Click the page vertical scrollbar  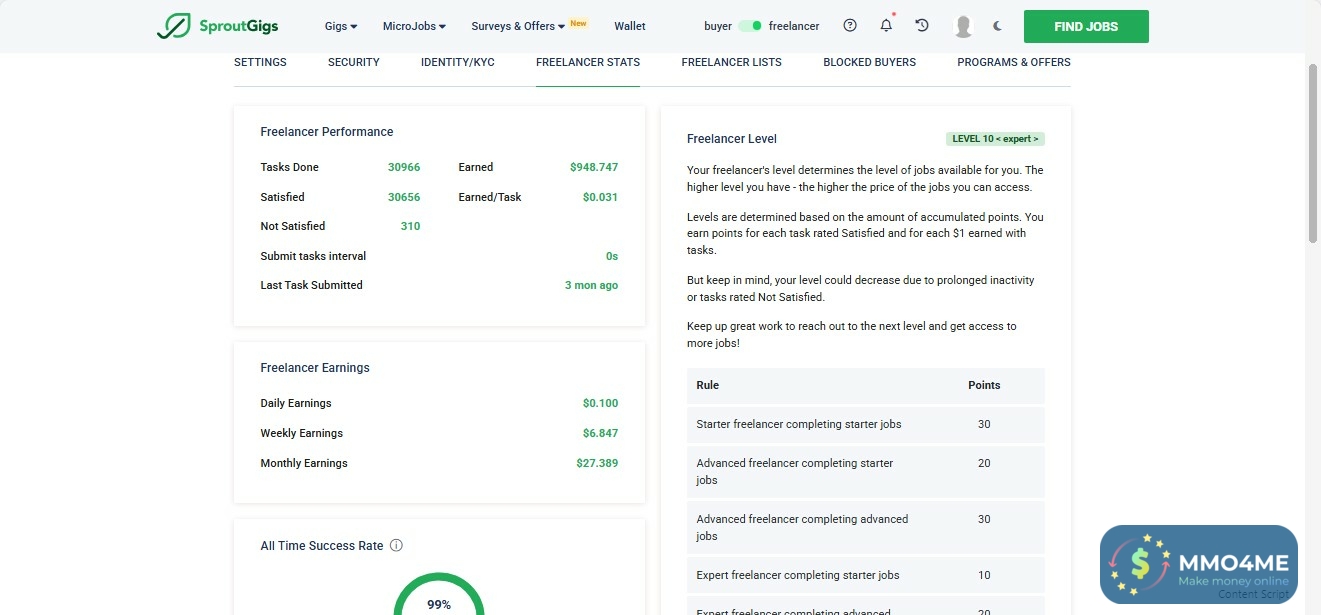click(x=1313, y=150)
